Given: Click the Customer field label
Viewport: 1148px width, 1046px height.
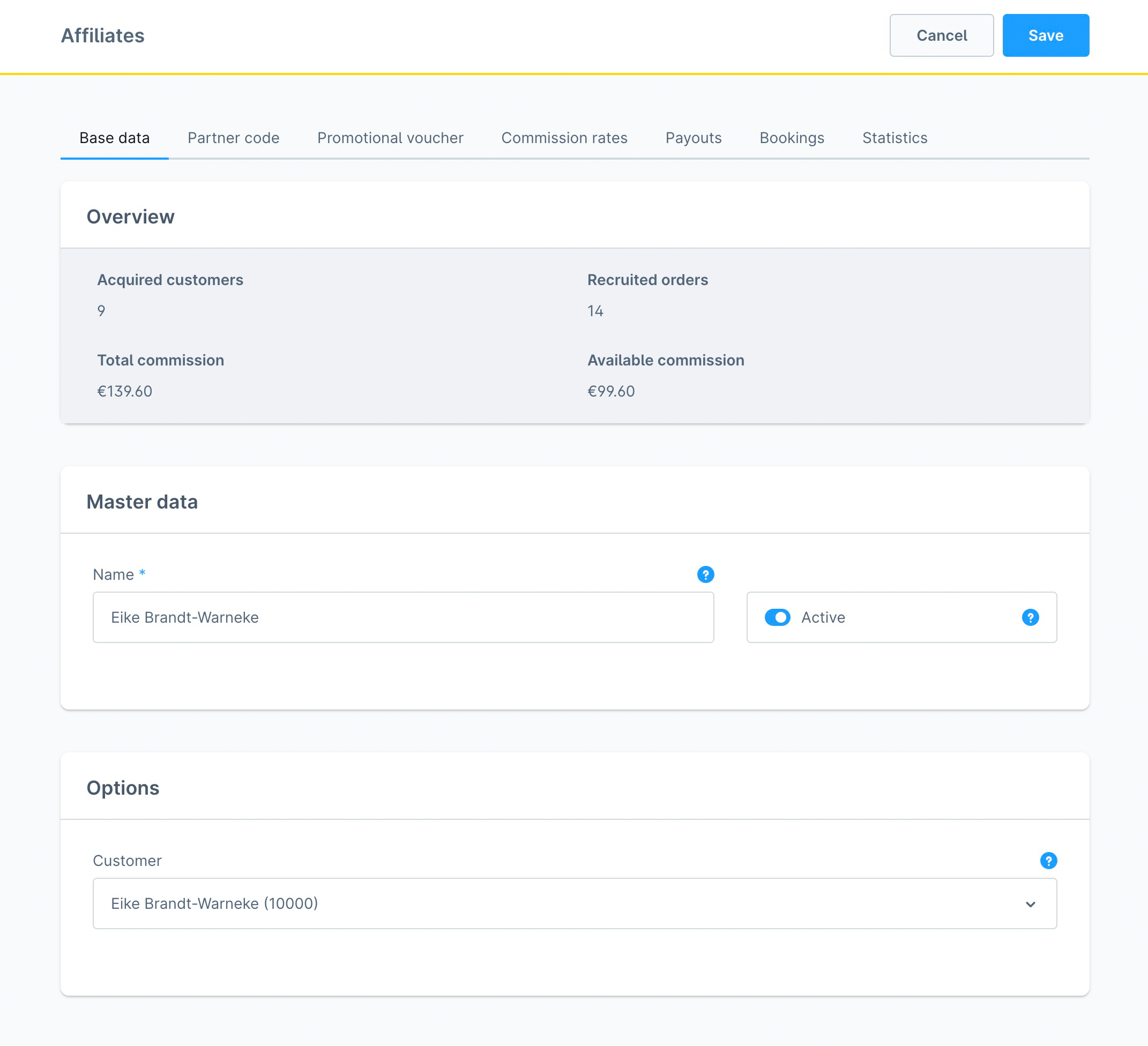Looking at the screenshot, I should click(127, 861).
